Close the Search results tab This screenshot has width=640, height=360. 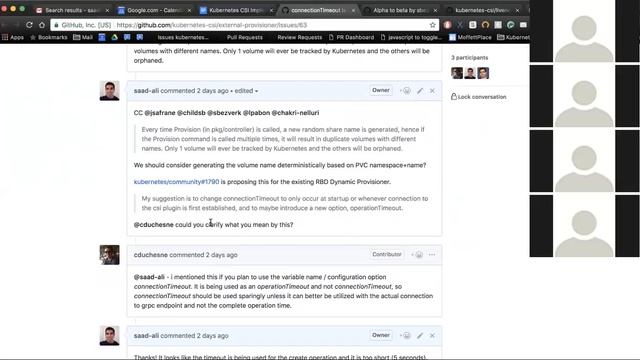click(107, 10)
